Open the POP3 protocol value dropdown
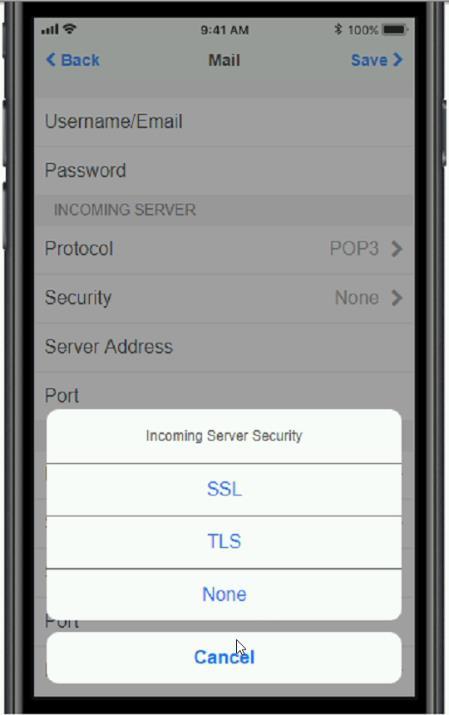 (354, 249)
